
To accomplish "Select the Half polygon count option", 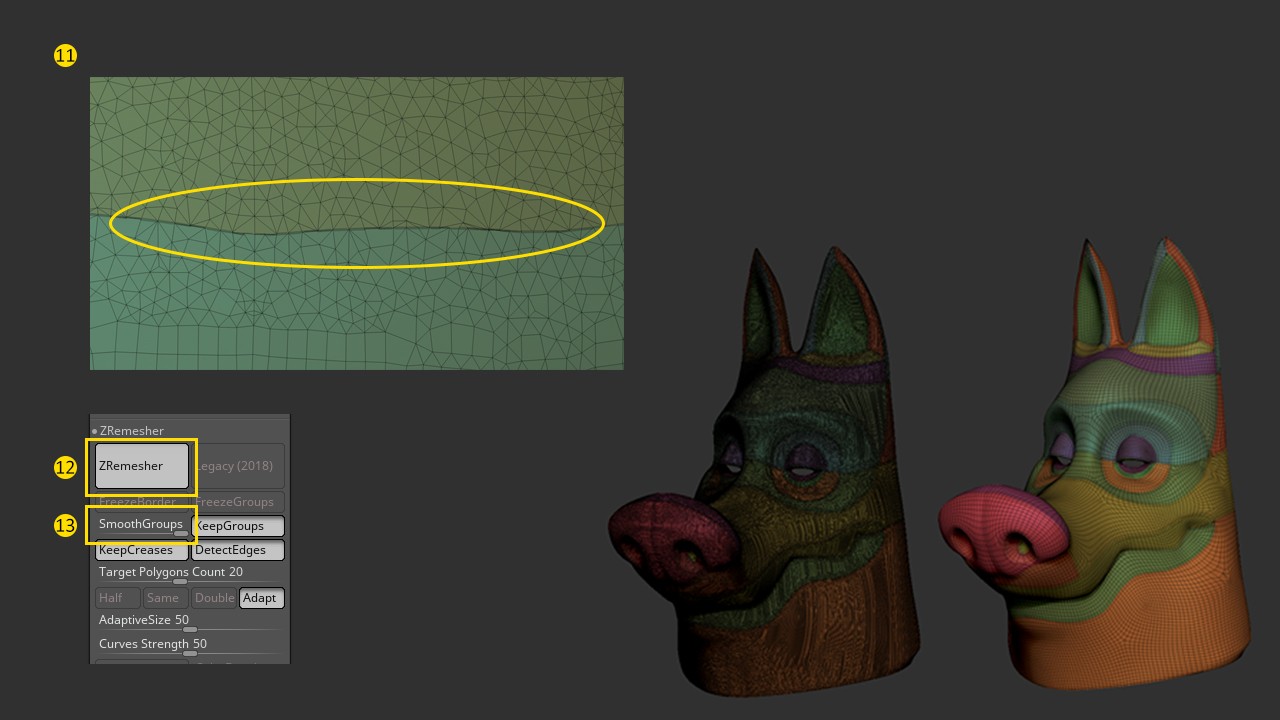I will tap(117, 598).
